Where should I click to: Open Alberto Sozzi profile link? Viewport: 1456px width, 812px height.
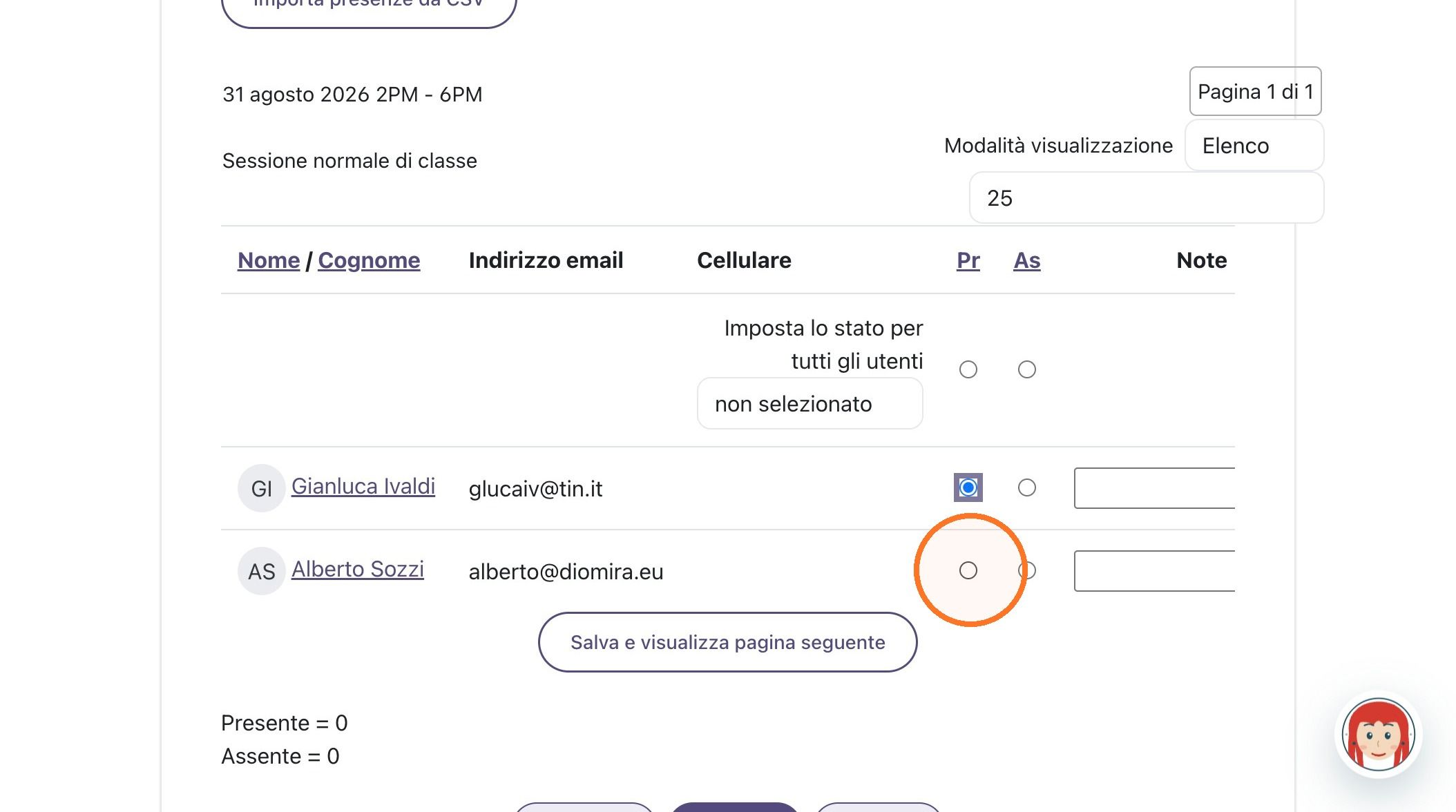358,569
